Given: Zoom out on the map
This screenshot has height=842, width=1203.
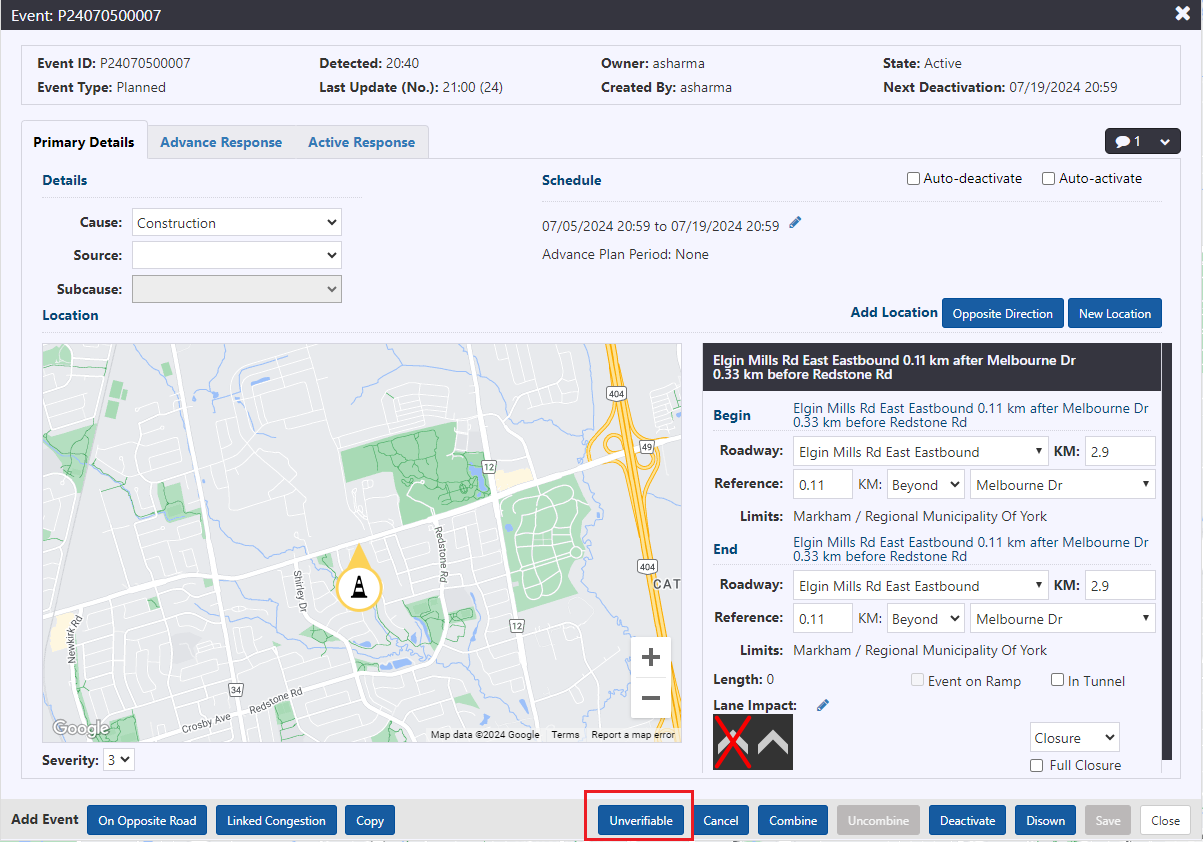Looking at the screenshot, I should coord(651,698).
